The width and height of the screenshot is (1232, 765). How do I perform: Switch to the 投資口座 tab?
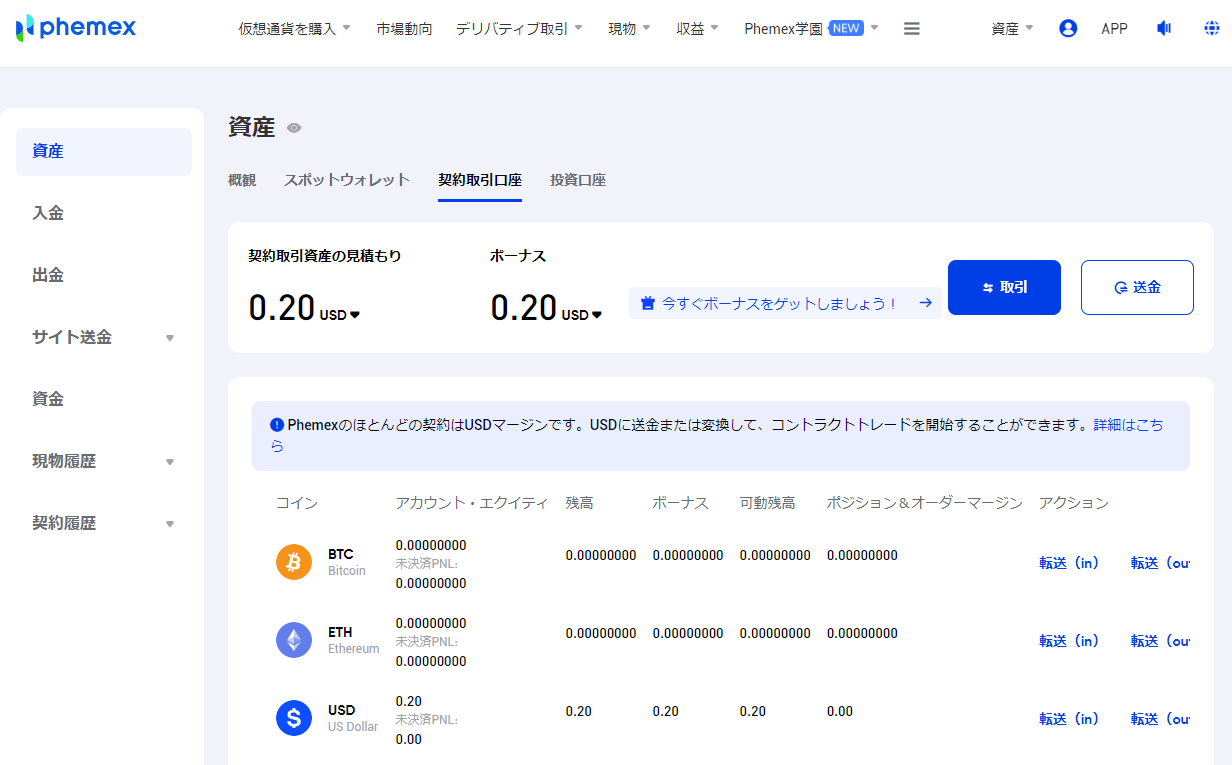point(578,180)
